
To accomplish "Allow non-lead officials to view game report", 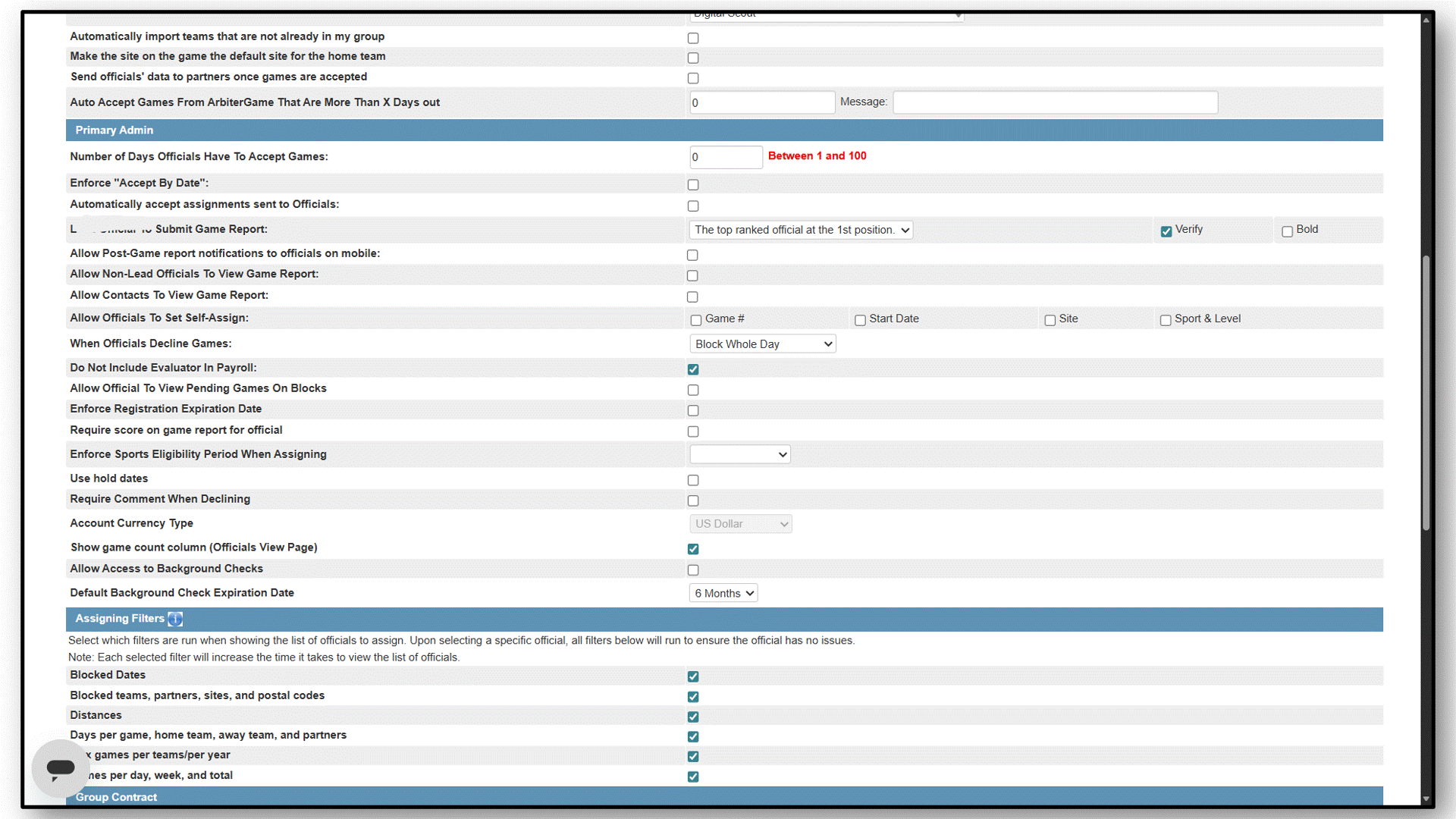I will click(x=692, y=275).
